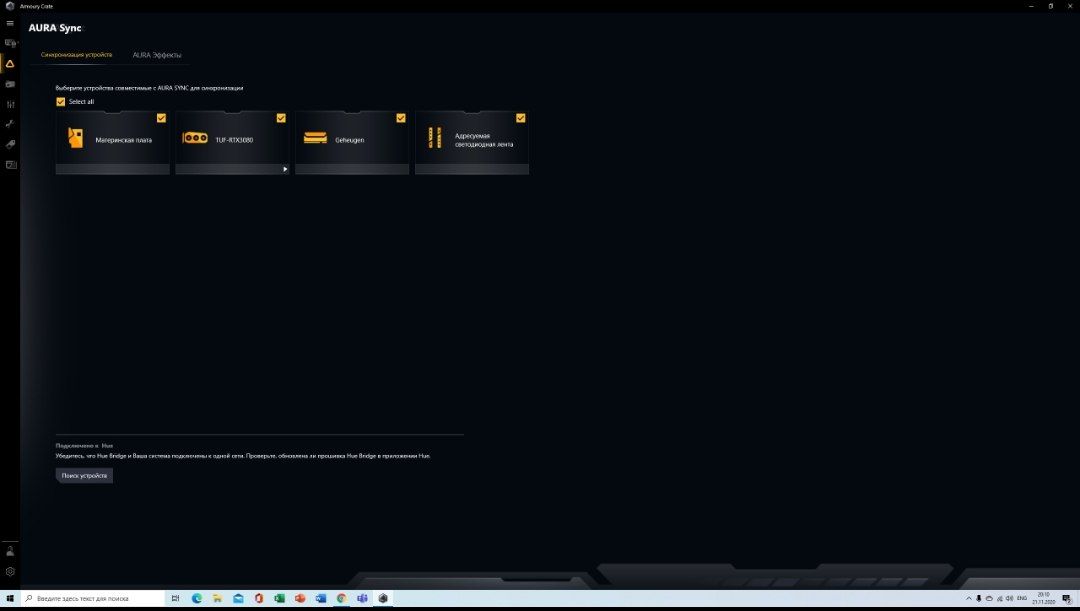The height and width of the screenshot is (611, 1080).
Task: Open the user profile icon in the sidebar
Action: (x=10, y=551)
